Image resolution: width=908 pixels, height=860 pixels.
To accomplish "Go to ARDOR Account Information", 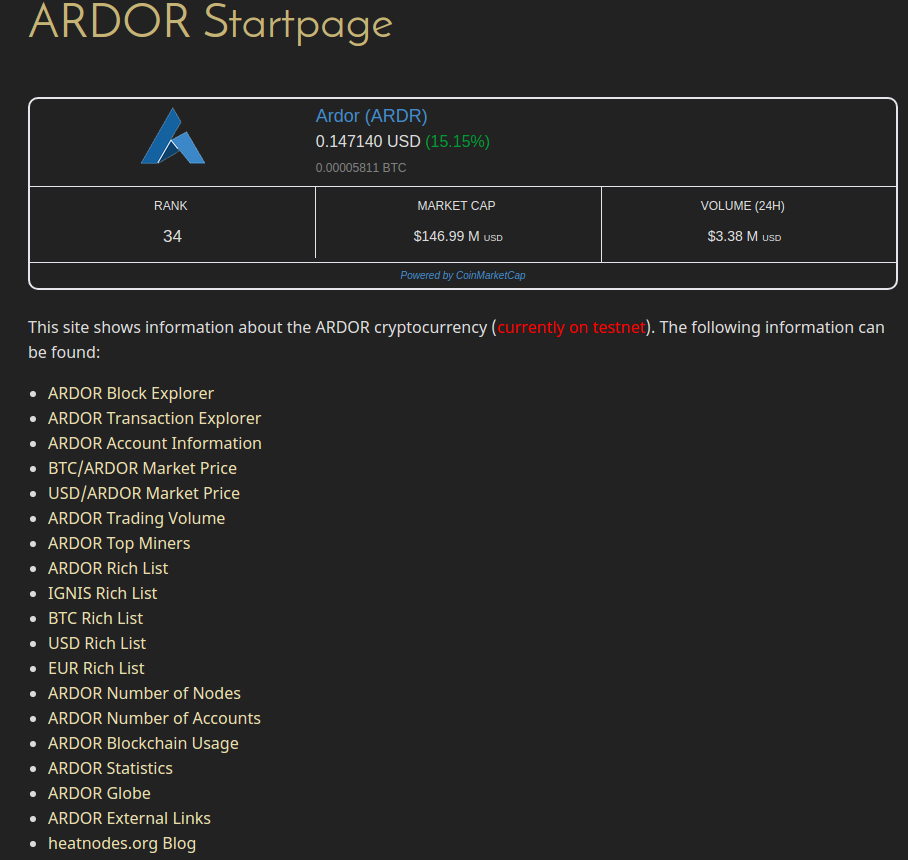I will point(155,443).
